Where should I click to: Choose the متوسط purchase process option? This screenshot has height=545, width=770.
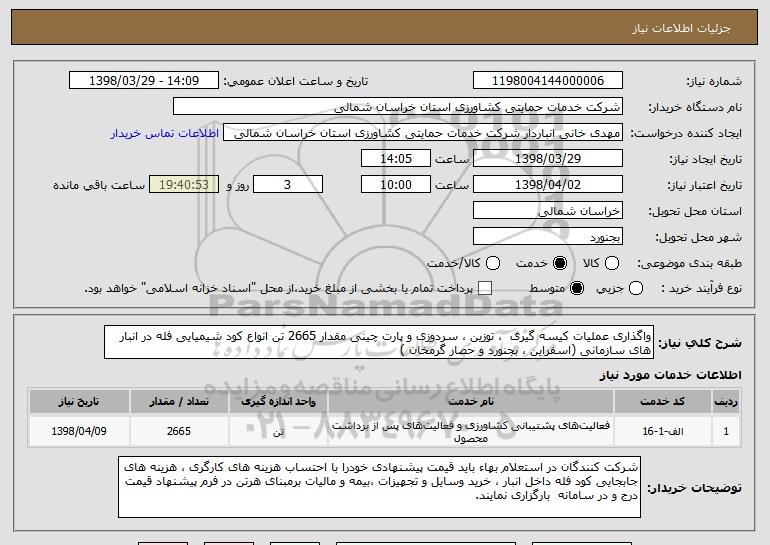(577, 288)
